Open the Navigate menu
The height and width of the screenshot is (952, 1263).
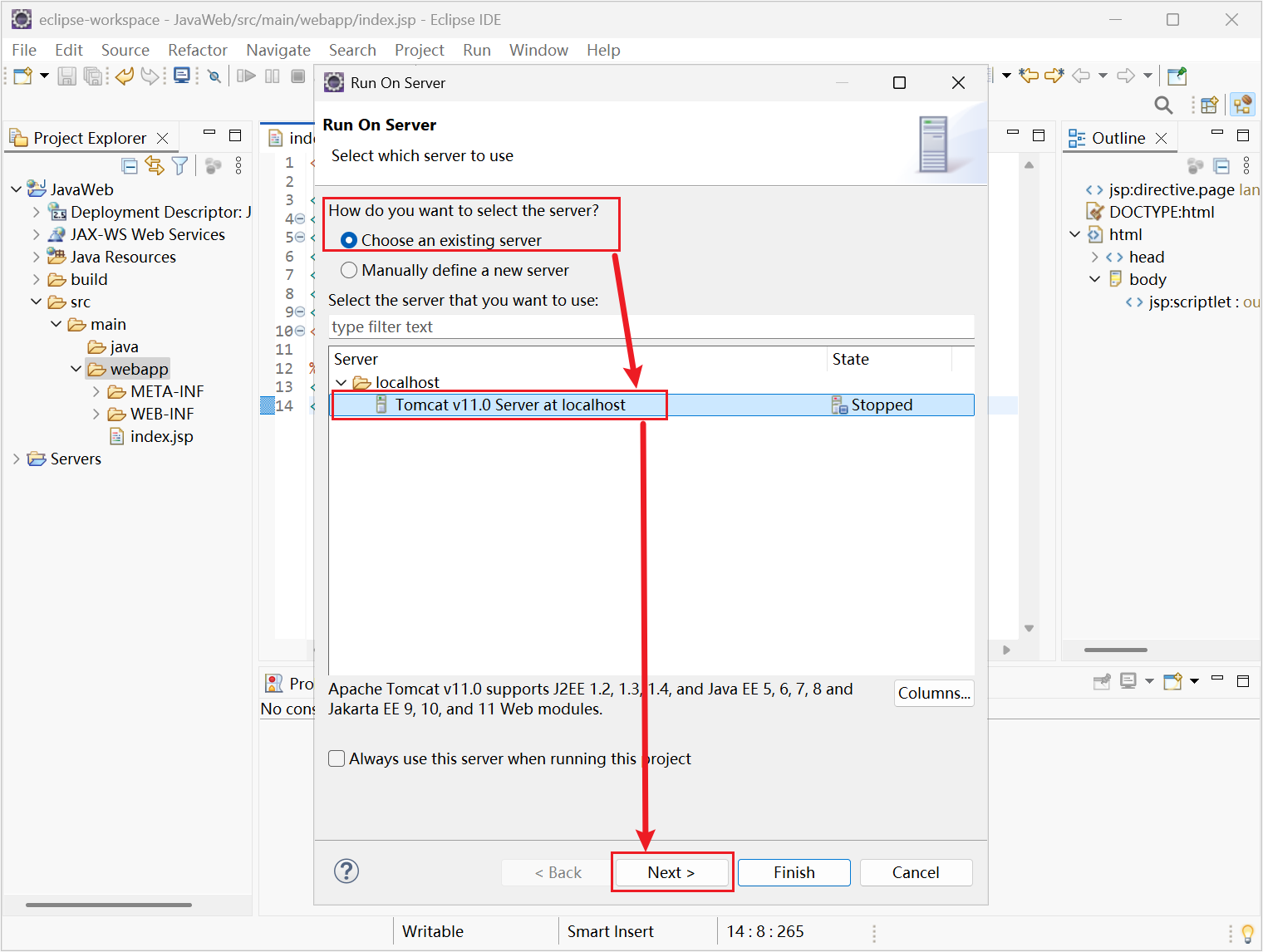point(278,50)
